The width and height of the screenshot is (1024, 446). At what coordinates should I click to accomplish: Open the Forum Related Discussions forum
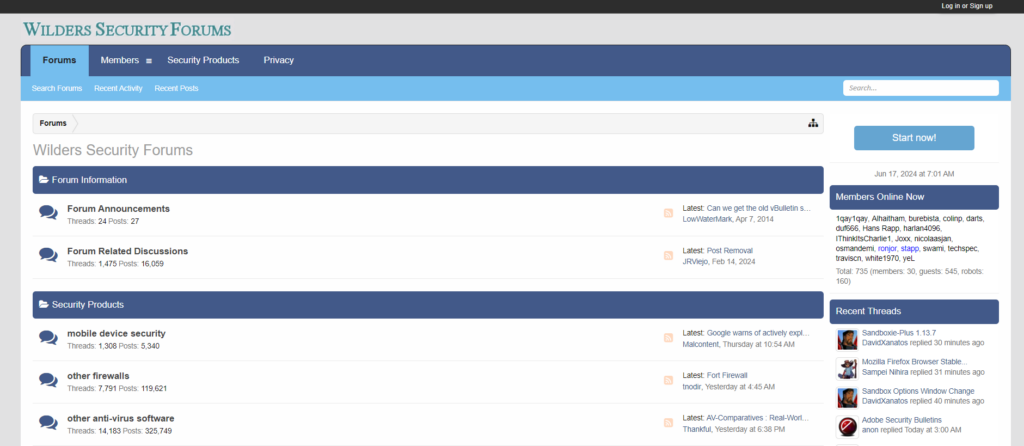(127, 251)
